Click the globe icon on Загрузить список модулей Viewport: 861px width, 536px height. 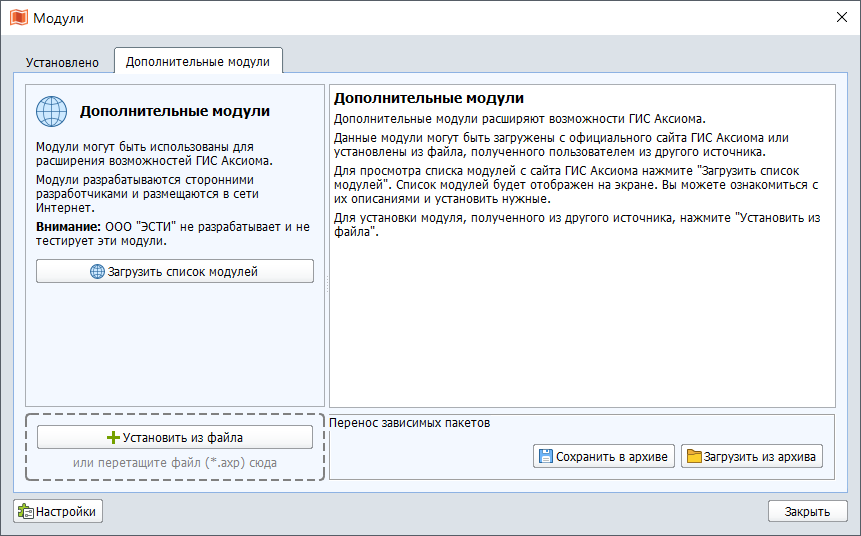[x=98, y=271]
